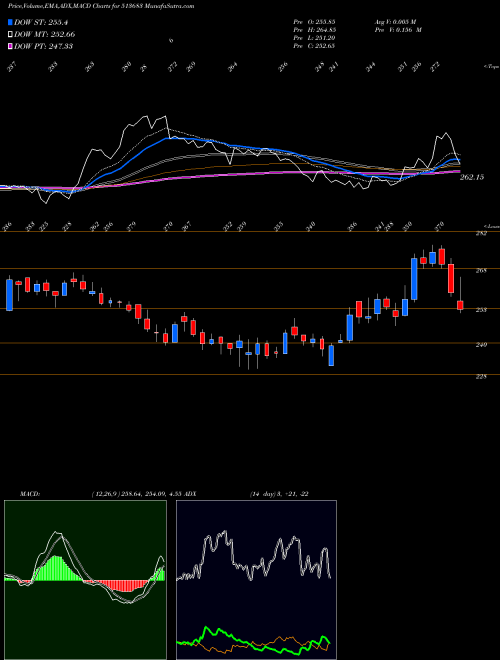Click the 268 price axis label
This screenshot has height=660, width=500.
pyautogui.click(x=481, y=271)
